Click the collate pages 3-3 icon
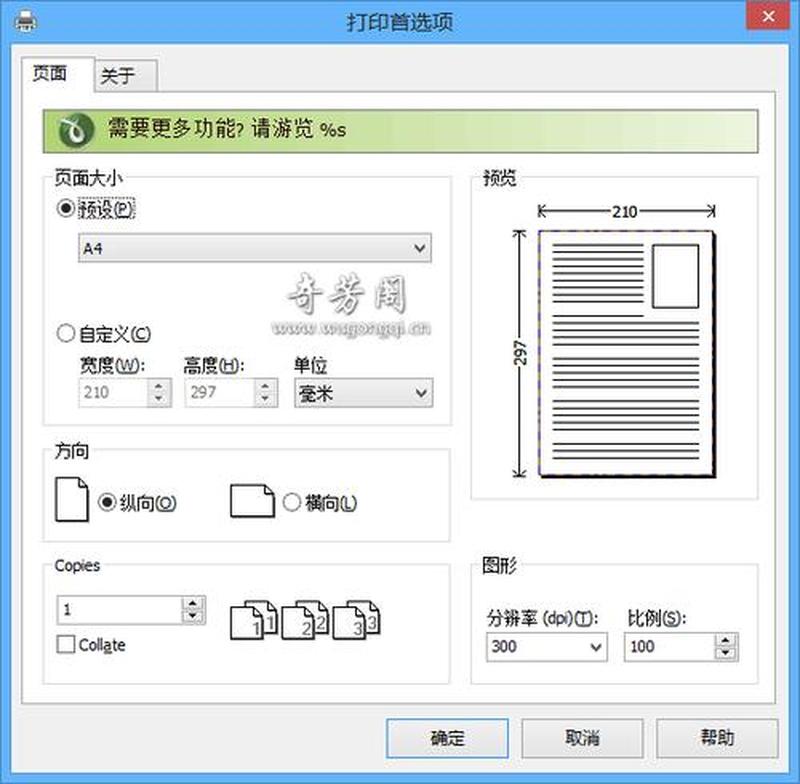The height and width of the screenshot is (784, 800). (x=356, y=620)
